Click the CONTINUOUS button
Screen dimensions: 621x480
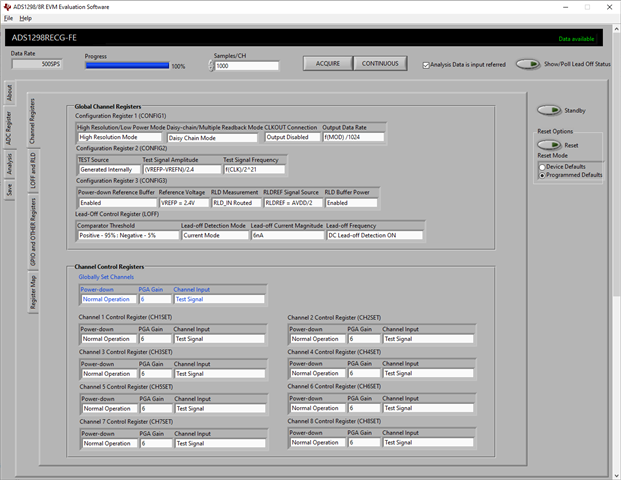coord(380,63)
